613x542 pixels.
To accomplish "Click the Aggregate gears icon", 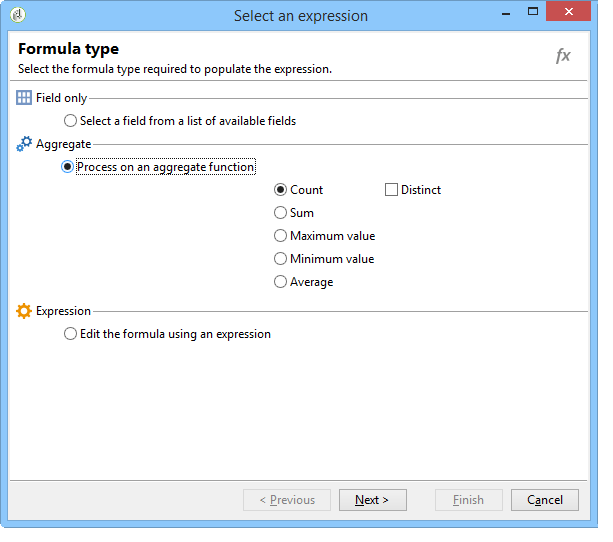I will pos(24,144).
